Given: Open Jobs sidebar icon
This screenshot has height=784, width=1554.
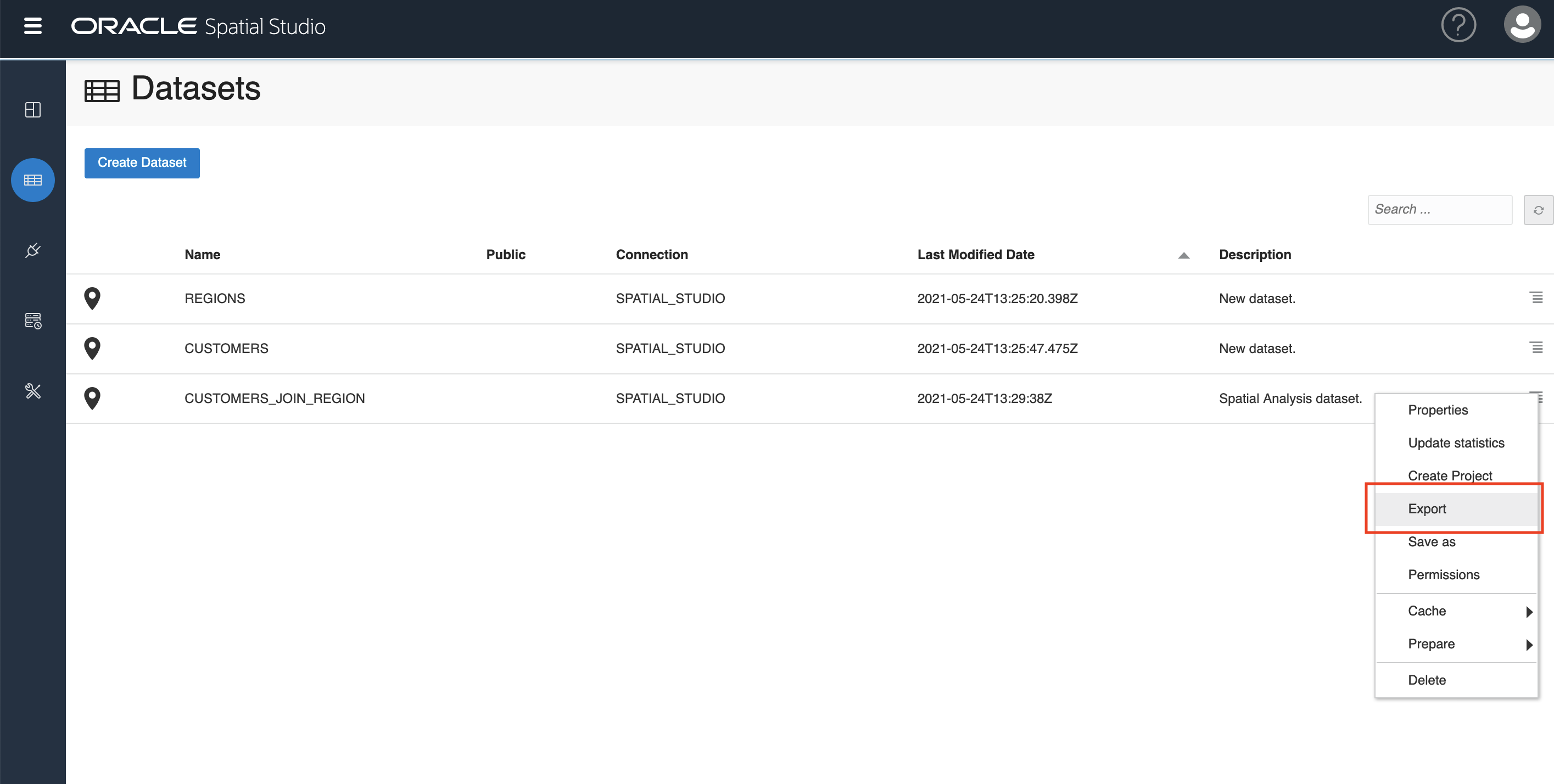Looking at the screenshot, I should pyautogui.click(x=32, y=320).
